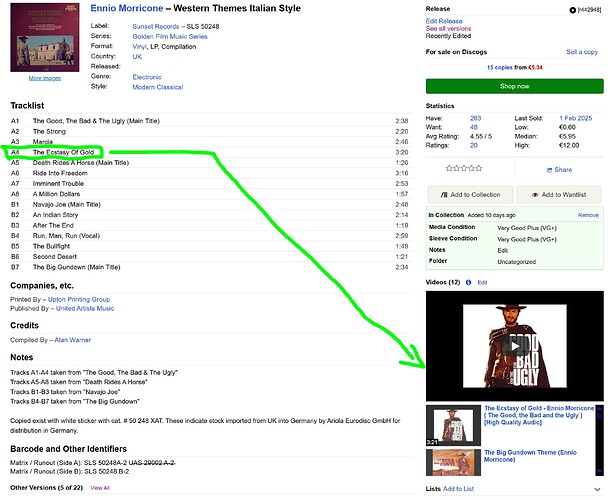Click View All other versions link
The height and width of the screenshot is (500, 611).
pyautogui.click(x=100, y=488)
